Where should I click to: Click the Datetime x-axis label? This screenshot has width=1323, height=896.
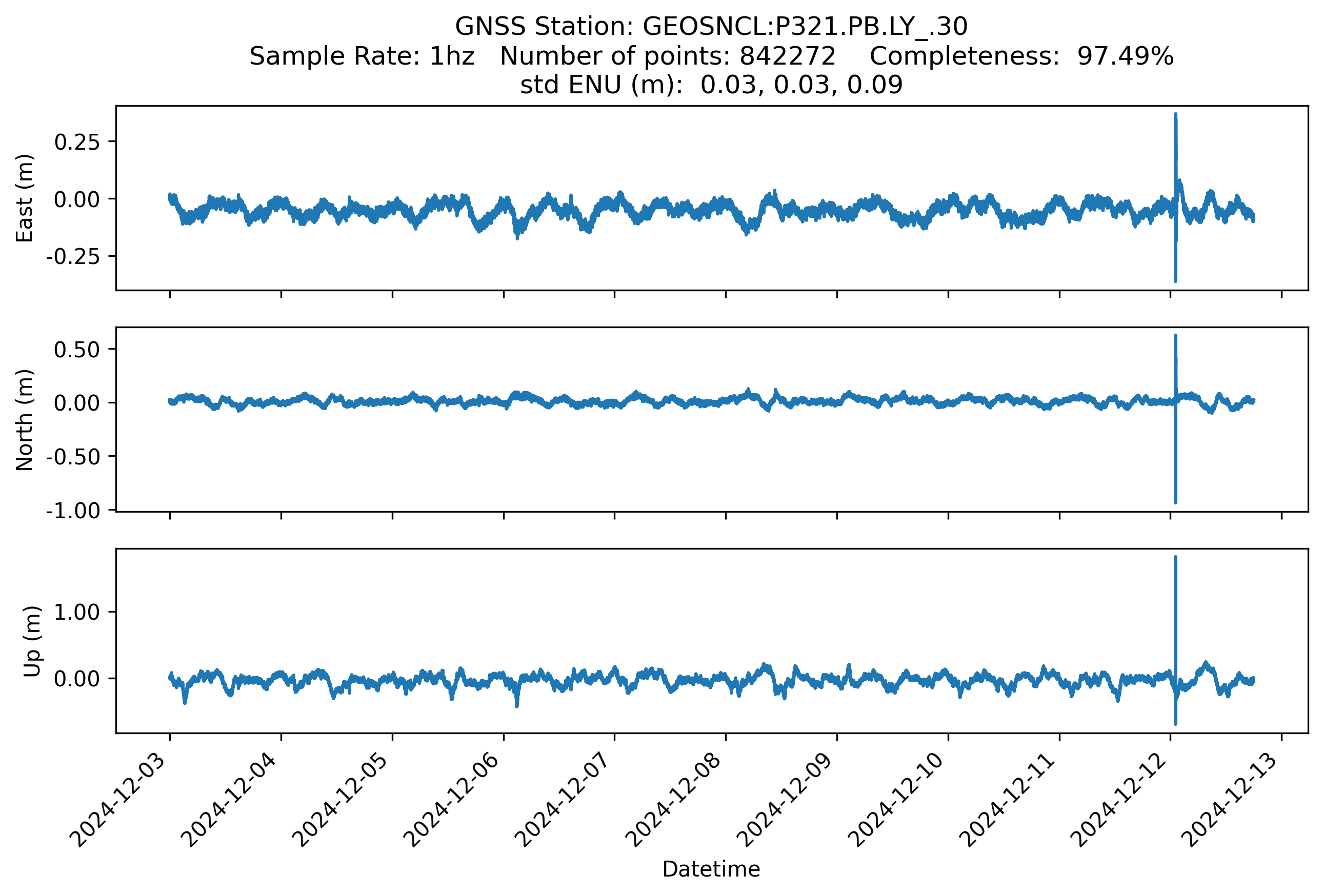(711, 869)
